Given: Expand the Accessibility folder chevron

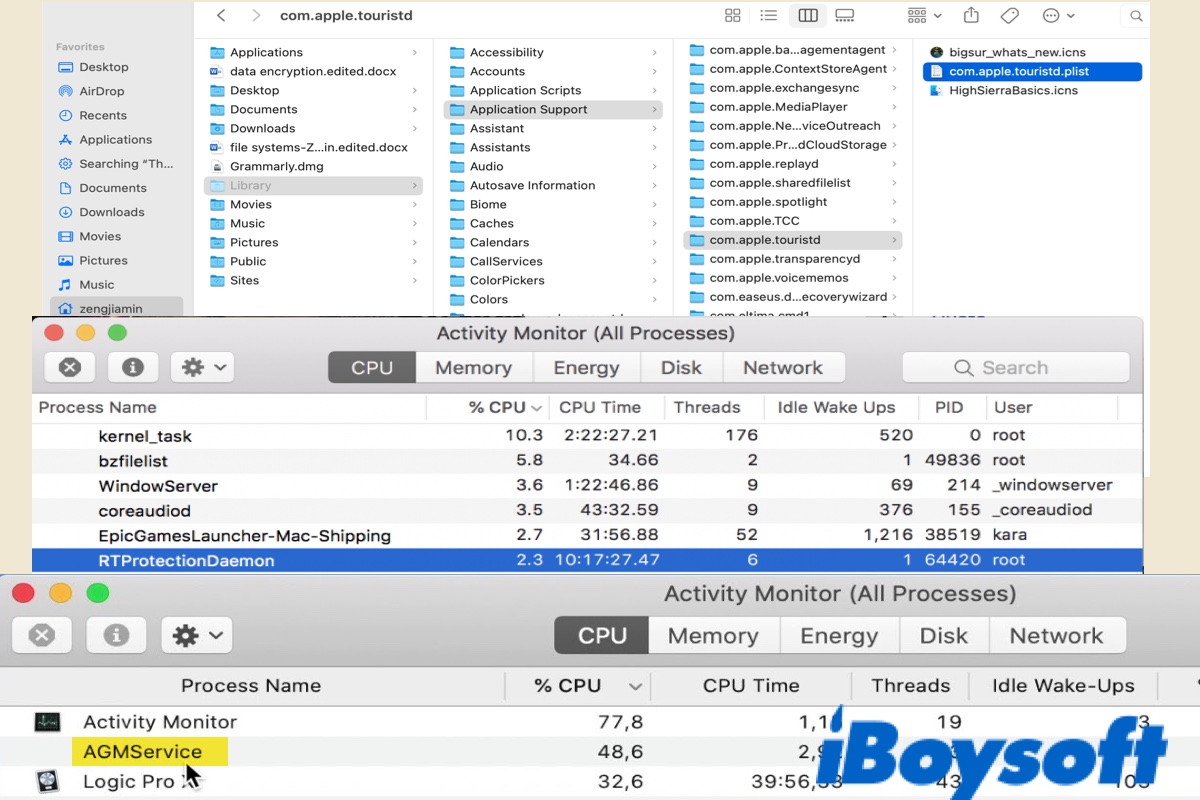Looking at the screenshot, I should coord(655,52).
